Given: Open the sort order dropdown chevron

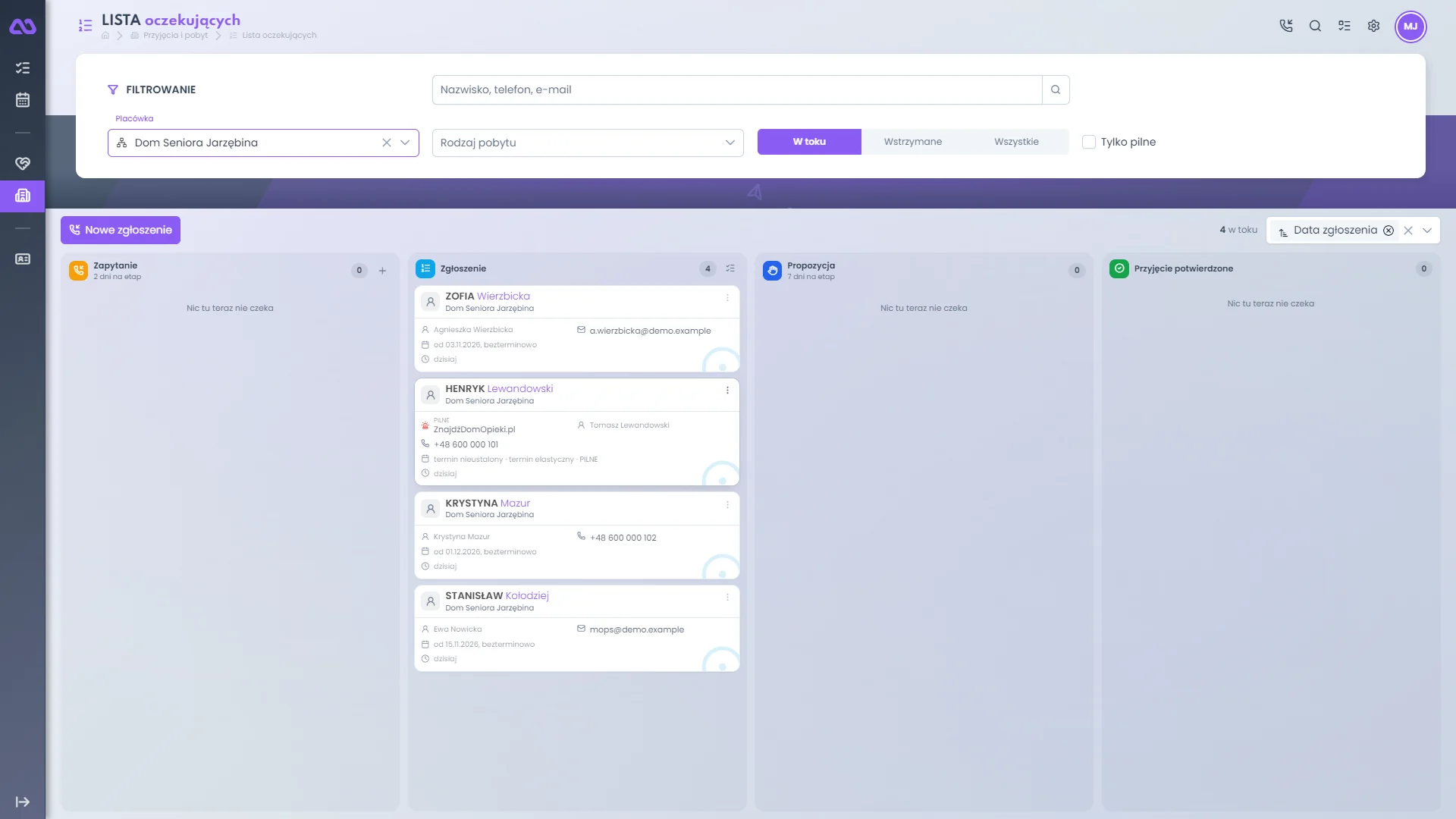Looking at the screenshot, I should 1427,231.
